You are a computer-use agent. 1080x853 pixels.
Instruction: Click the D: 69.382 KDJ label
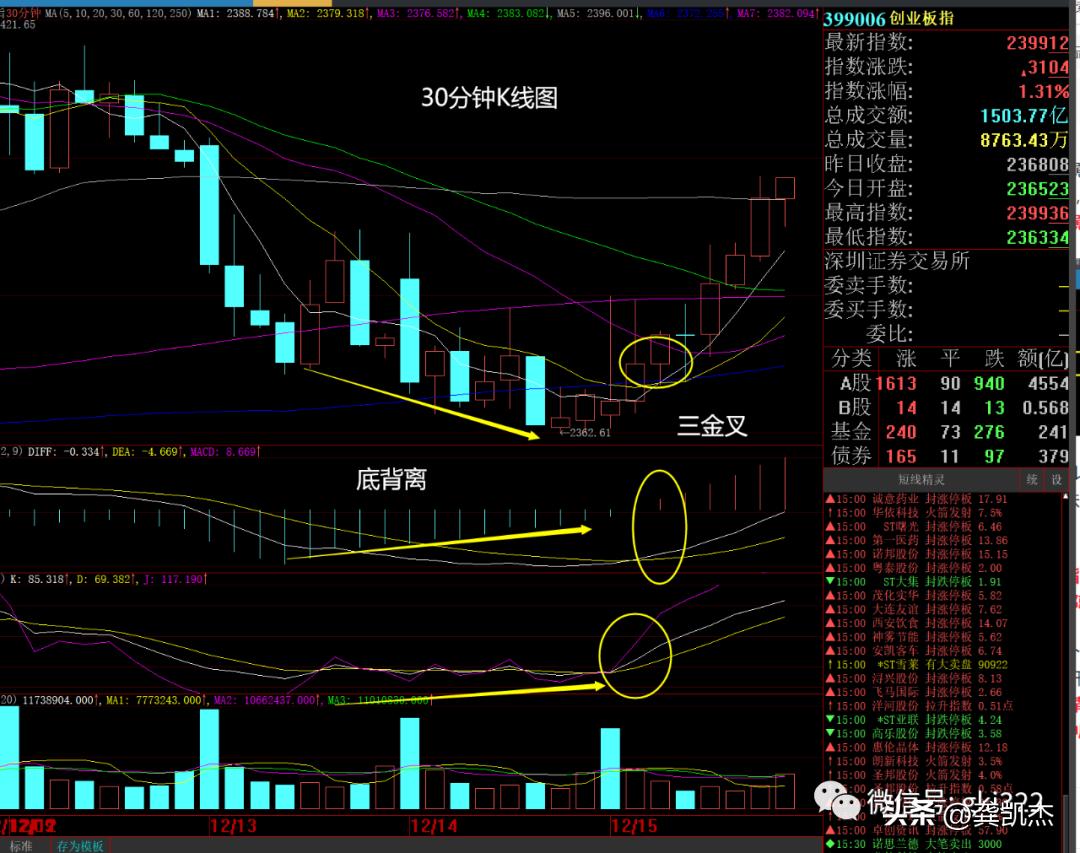(x=106, y=579)
